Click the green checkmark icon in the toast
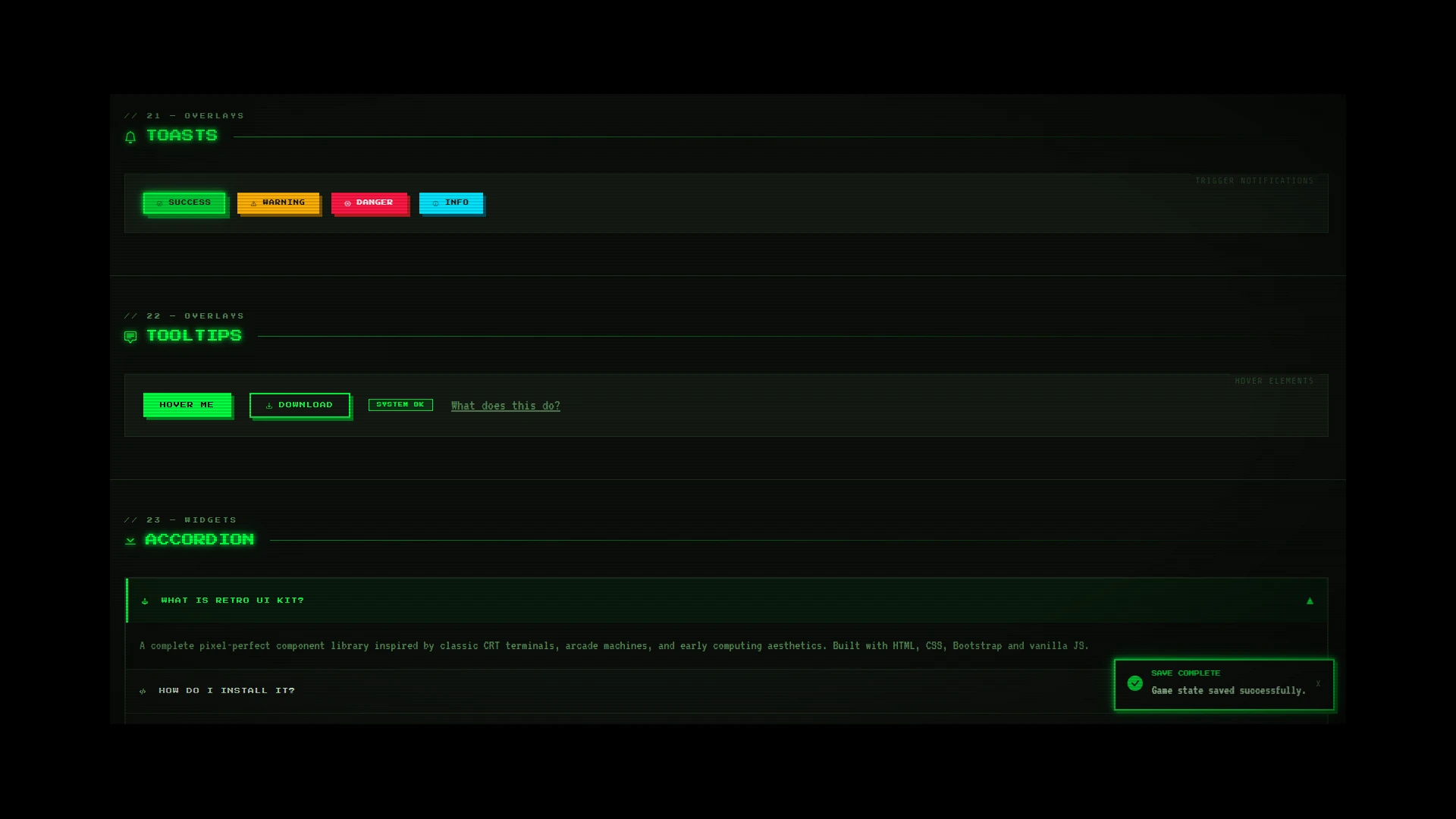This screenshot has height=819, width=1456. pyautogui.click(x=1135, y=683)
